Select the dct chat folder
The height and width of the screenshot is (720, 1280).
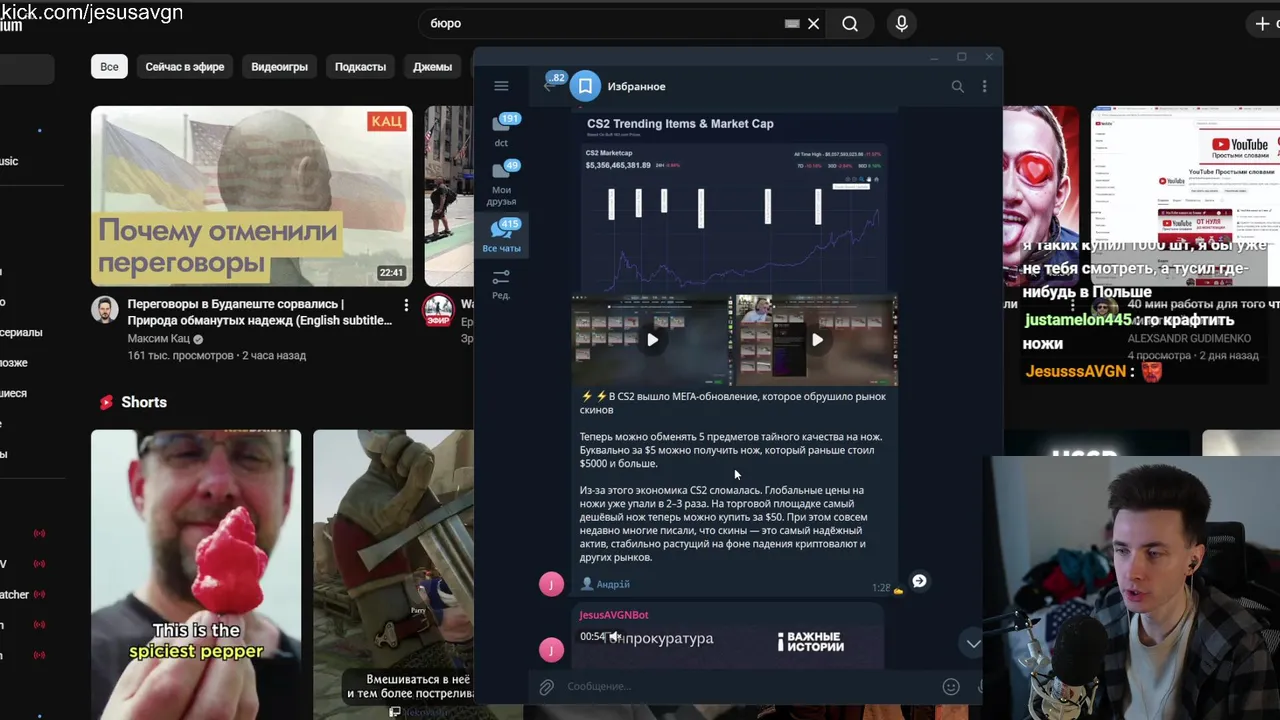click(x=501, y=130)
